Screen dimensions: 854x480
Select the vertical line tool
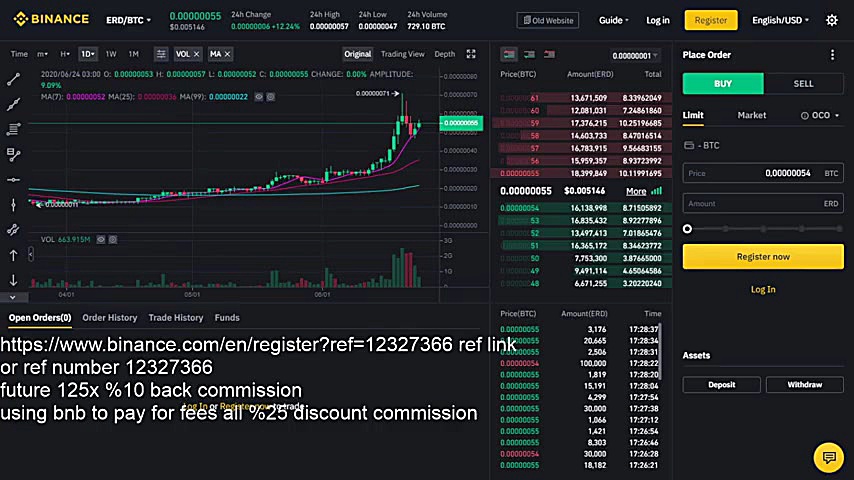coord(13,205)
